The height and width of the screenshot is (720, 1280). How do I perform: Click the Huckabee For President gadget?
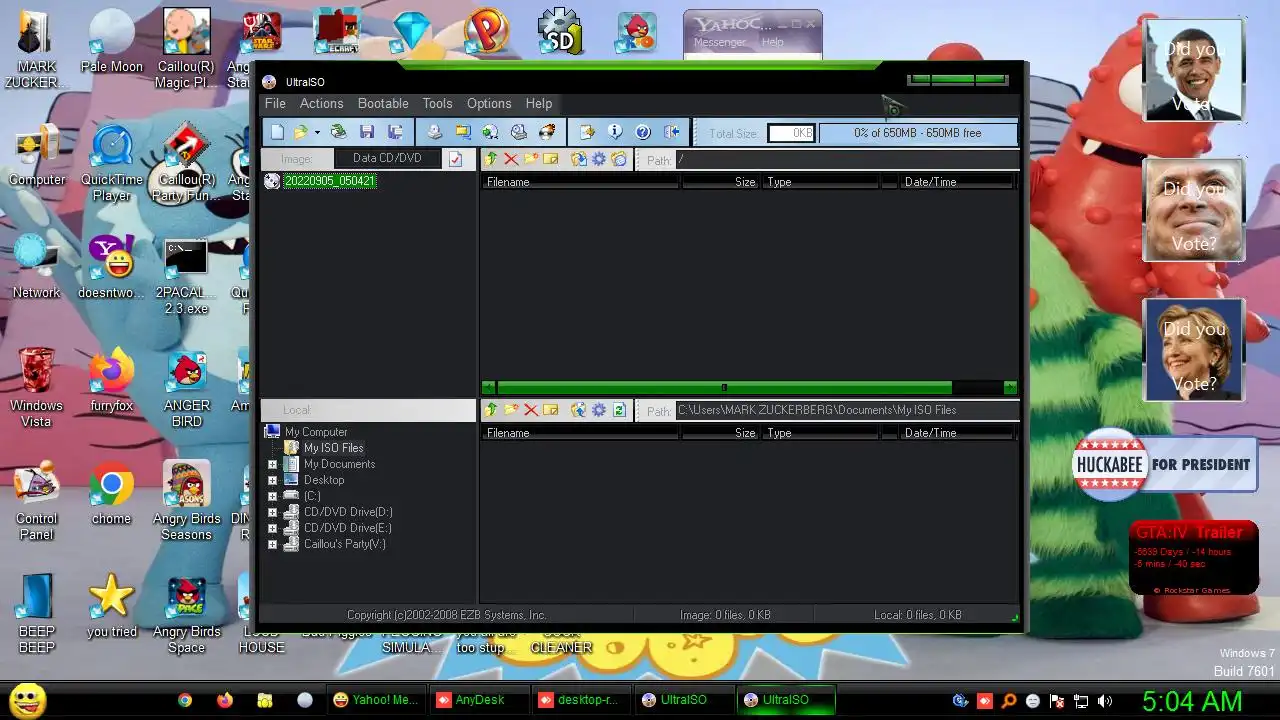(1164, 465)
